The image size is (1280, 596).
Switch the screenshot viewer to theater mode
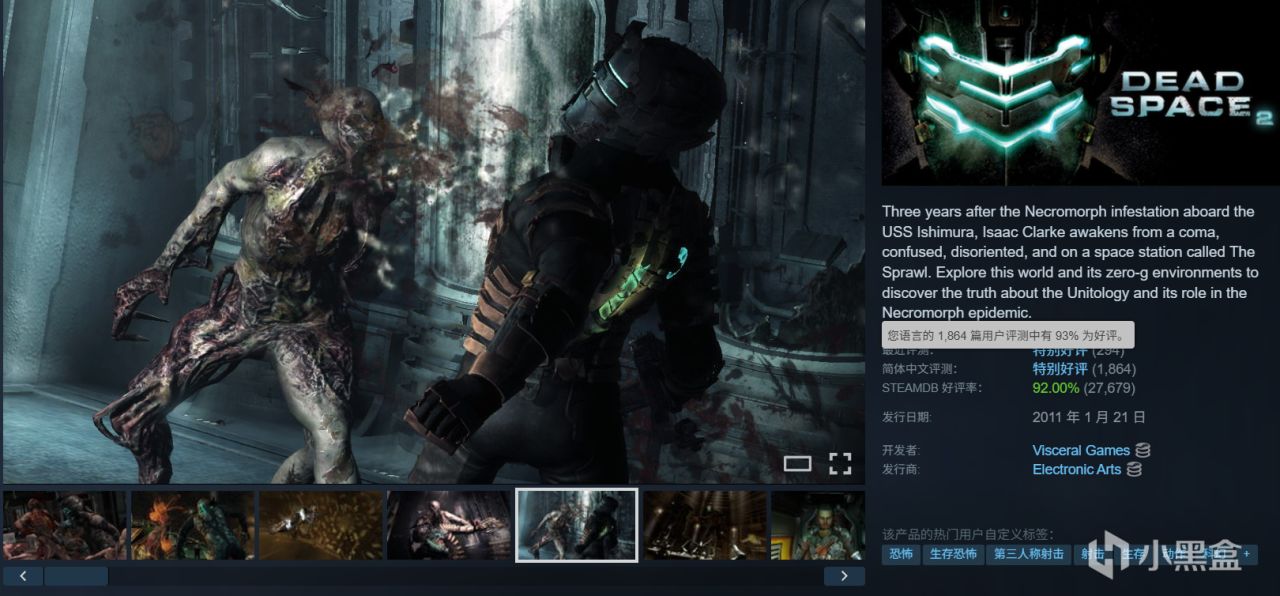point(797,463)
